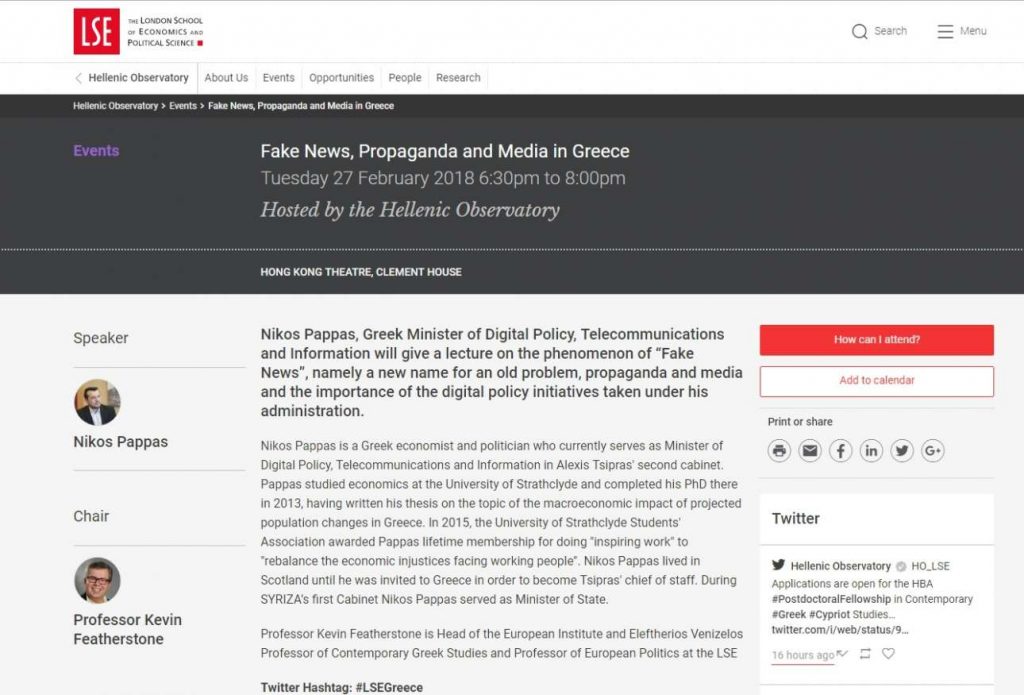
Task: Share the event on Google+
Action: tap(932, 450)
